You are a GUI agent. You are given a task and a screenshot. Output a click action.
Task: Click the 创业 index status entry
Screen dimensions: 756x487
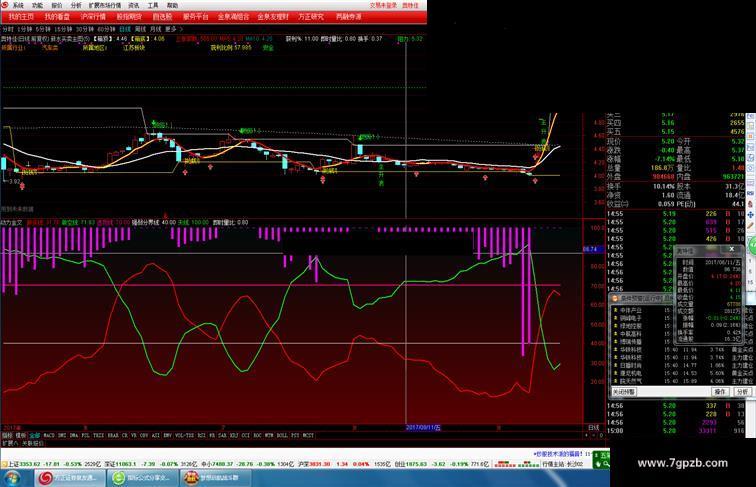pyautogui.click(x=441, y=464)
